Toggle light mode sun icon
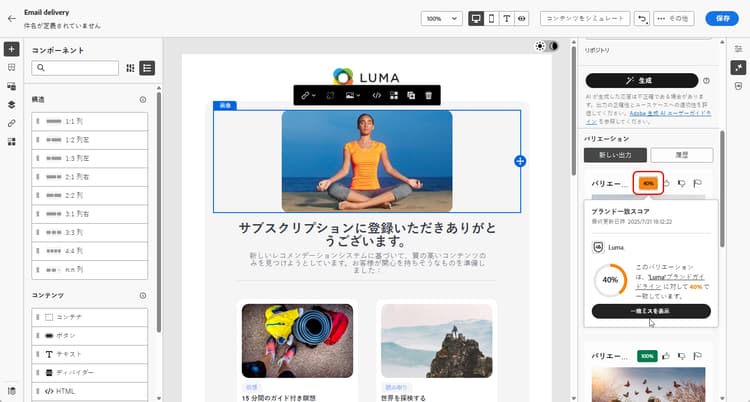 tap(540, 46)
